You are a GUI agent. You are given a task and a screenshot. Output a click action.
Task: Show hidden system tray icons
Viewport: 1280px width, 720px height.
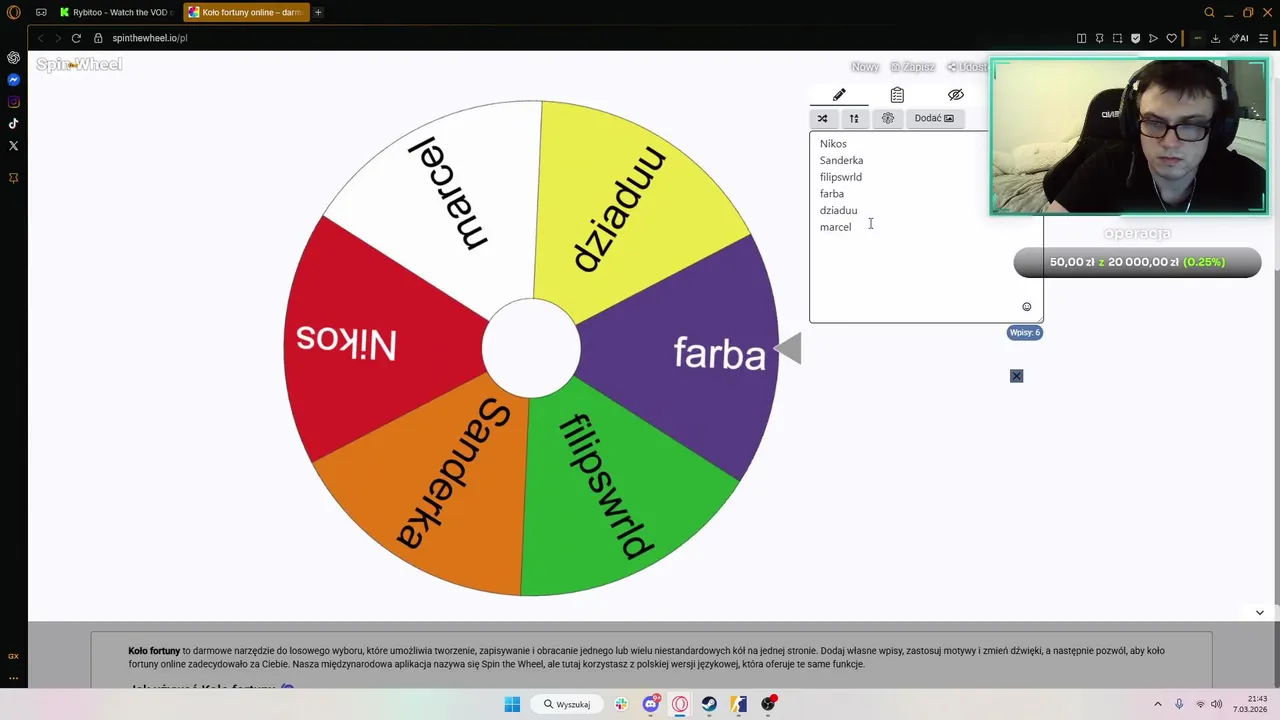point(1158,704)
